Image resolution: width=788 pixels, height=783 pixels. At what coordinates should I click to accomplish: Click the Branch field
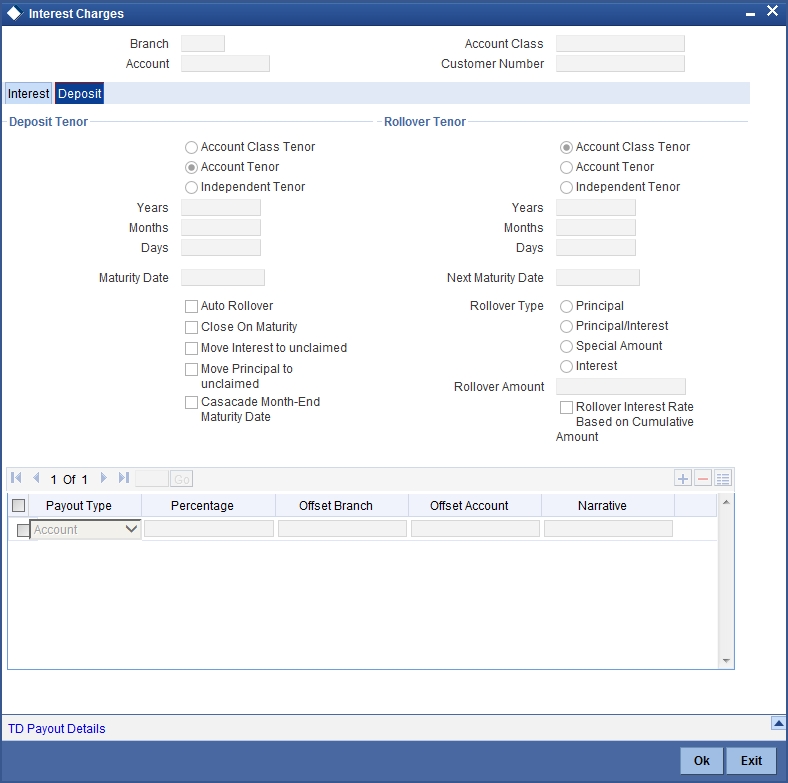click(x=203, y=44)
